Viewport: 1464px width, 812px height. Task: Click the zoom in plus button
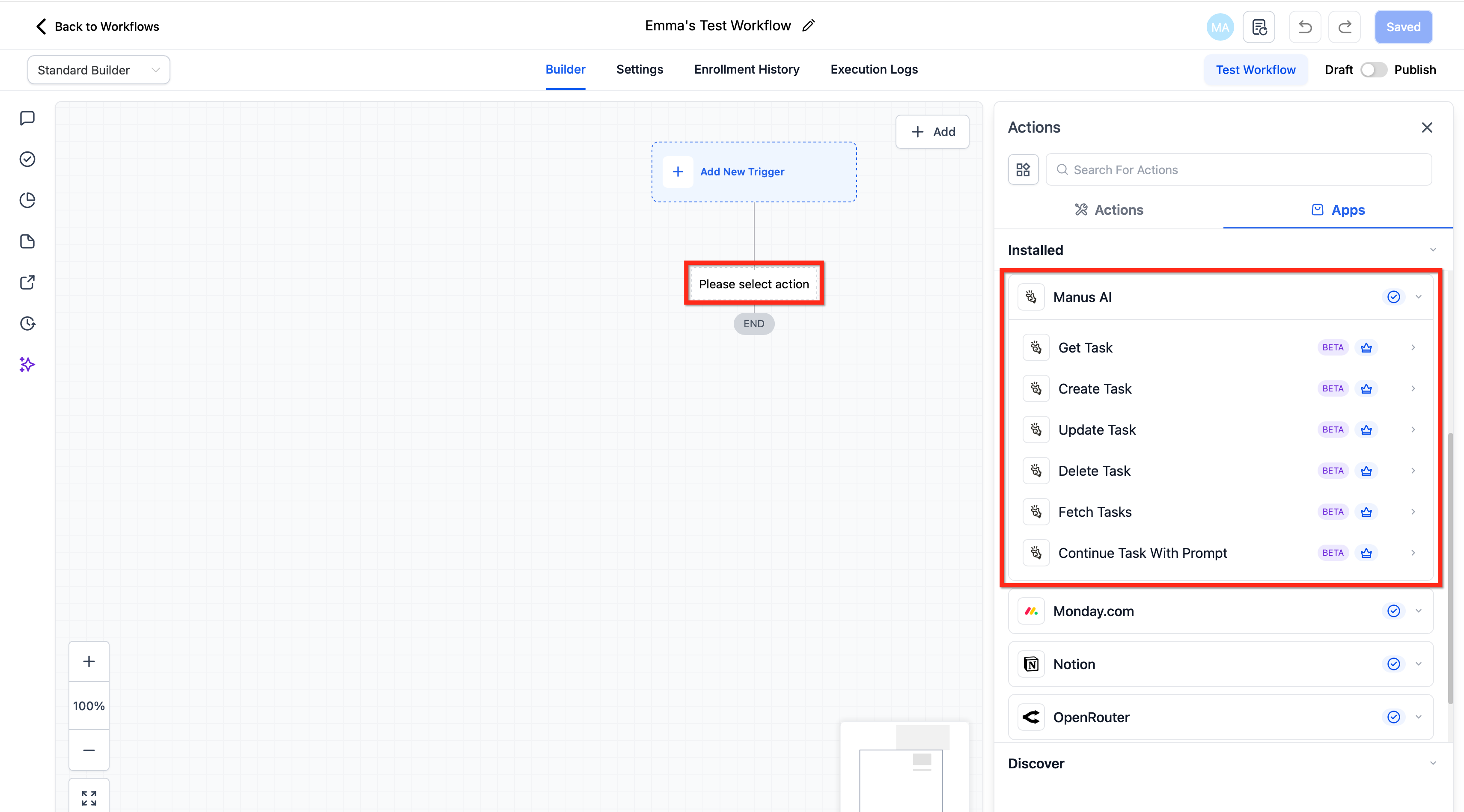tap(89, 661)
